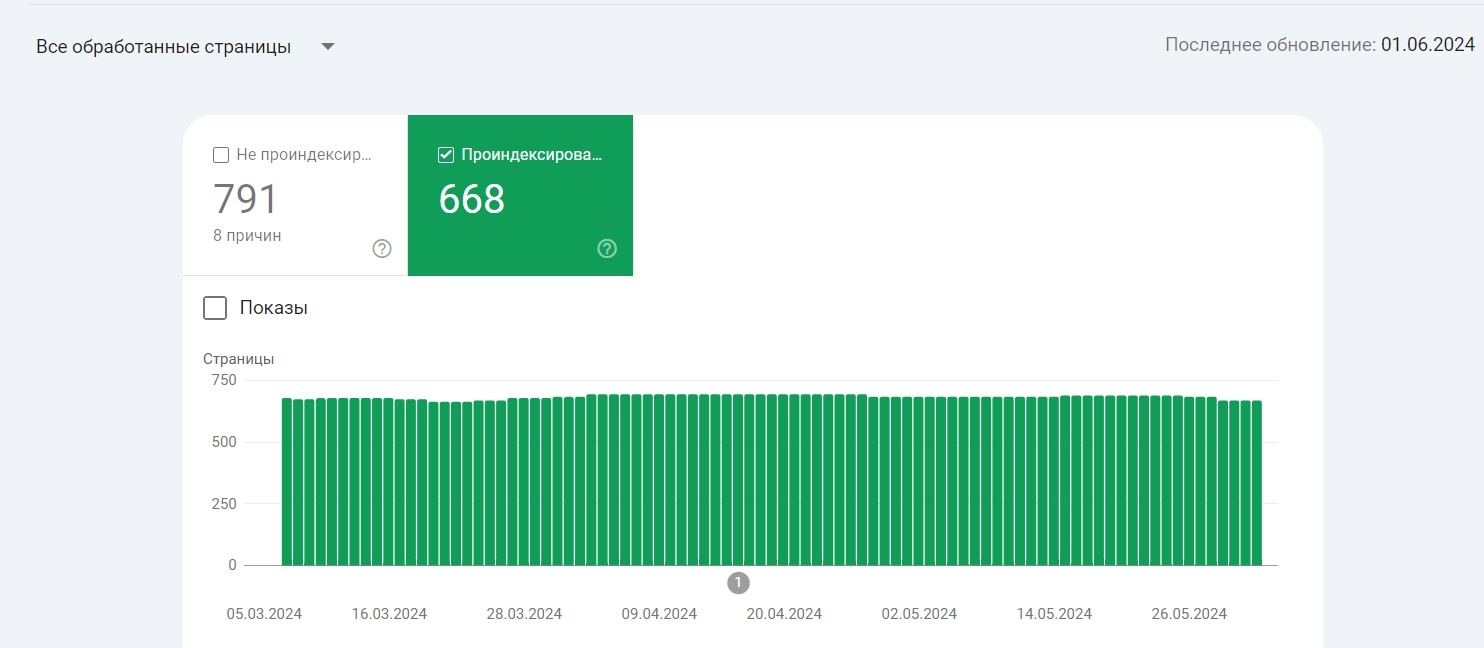Click the 'Страницы' chart axis title
This screenshot has width=1484, height=648.
(x=238, y=359)
